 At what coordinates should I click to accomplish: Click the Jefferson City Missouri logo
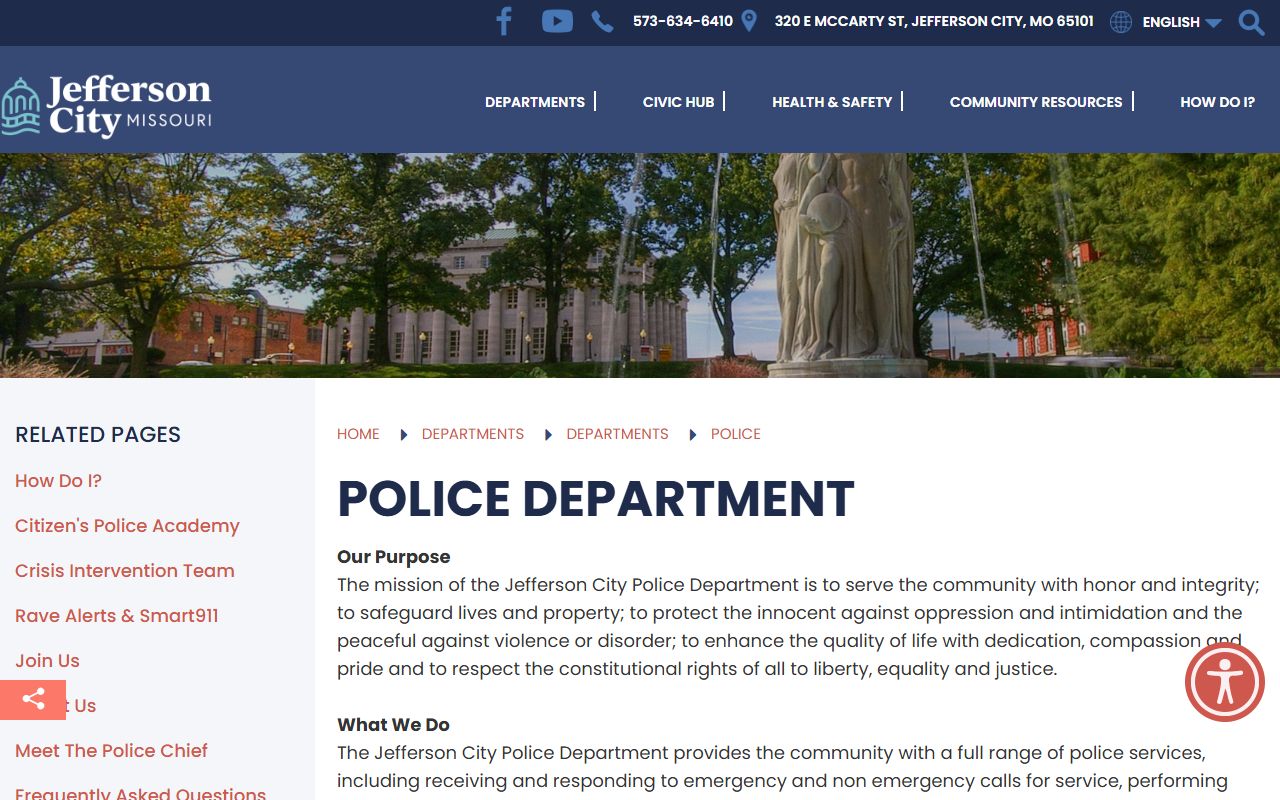[106, 105]
